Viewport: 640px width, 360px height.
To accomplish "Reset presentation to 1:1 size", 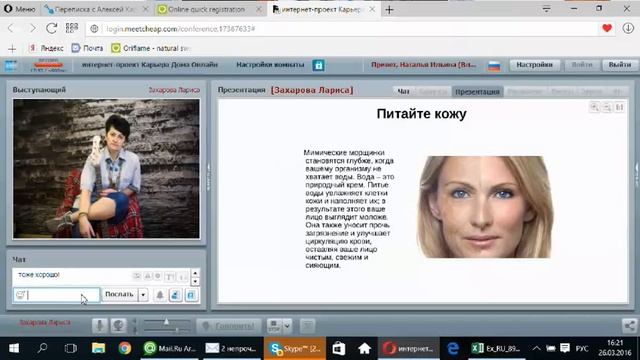I will [x=620, y=107].
